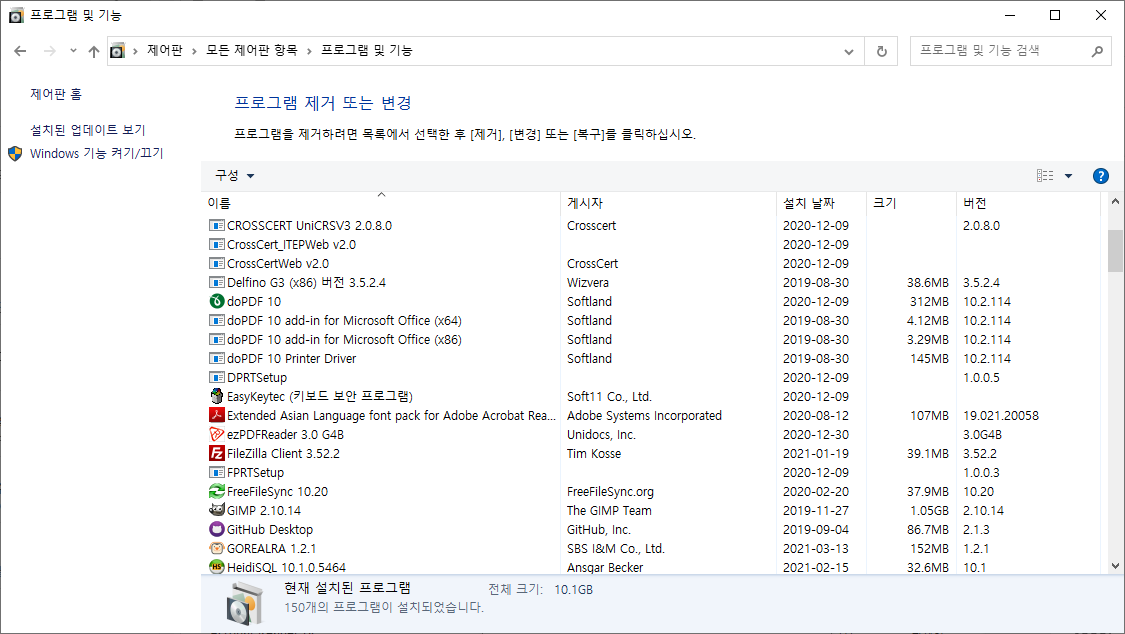Click the doPDF 10 green icon

click(217, 301)
